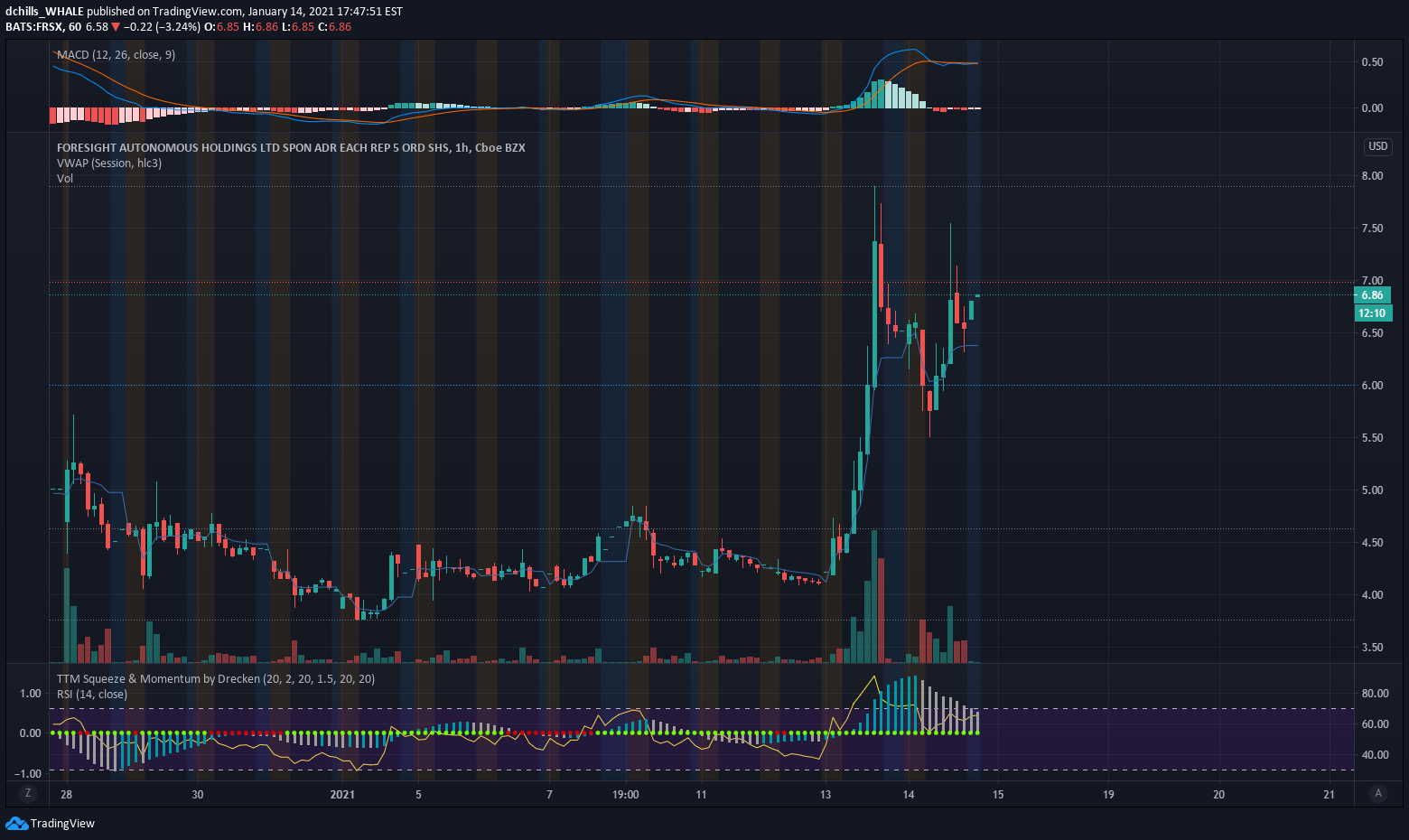Click the date label 21 on time axis
The height and width of the screenshot is (840, 1409).
tap(1329, 795)
